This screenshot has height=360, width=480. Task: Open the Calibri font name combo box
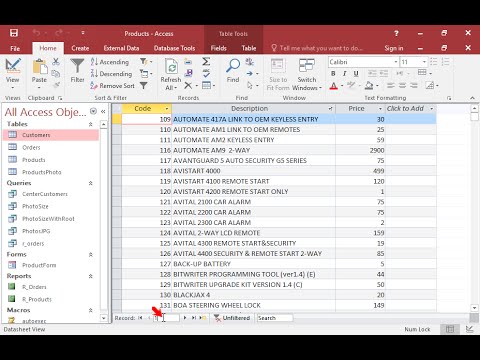point(363,62)
